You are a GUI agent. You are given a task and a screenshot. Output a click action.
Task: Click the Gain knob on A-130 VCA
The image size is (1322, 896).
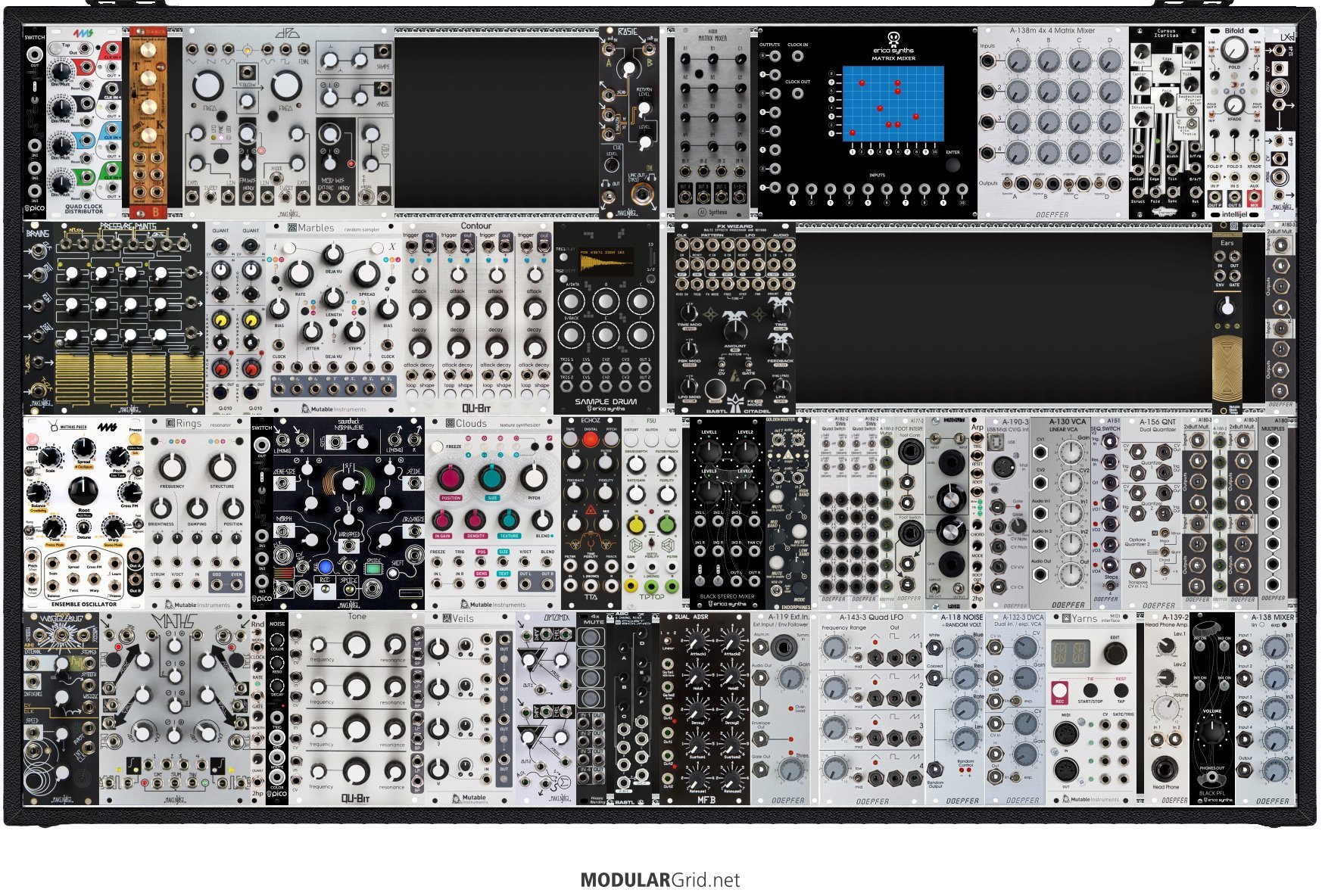[x=1071, y=453]
